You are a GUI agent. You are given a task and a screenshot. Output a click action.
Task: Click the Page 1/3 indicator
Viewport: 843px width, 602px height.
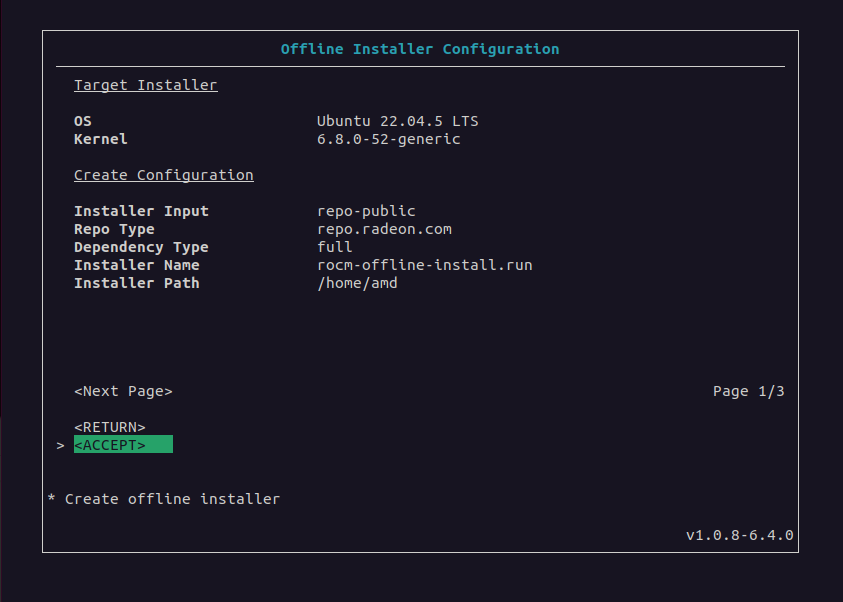click(x=748, y=391)
